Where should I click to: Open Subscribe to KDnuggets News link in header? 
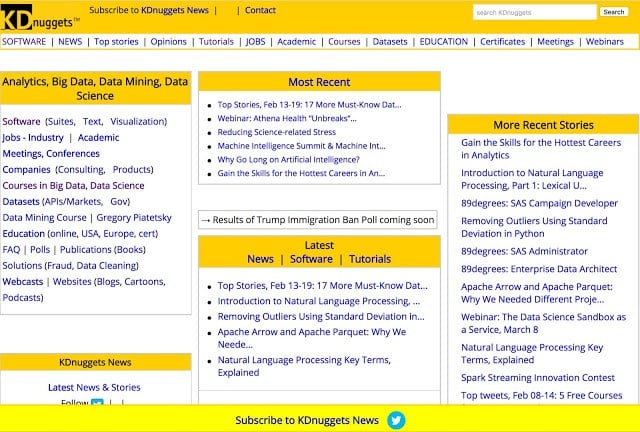point(149,10)
